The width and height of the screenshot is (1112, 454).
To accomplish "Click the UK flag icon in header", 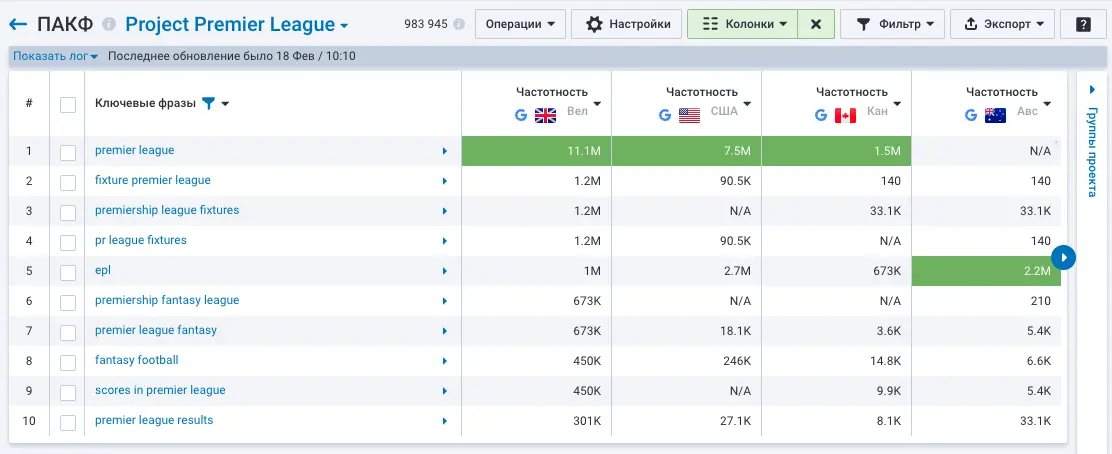I will (545, 115).
